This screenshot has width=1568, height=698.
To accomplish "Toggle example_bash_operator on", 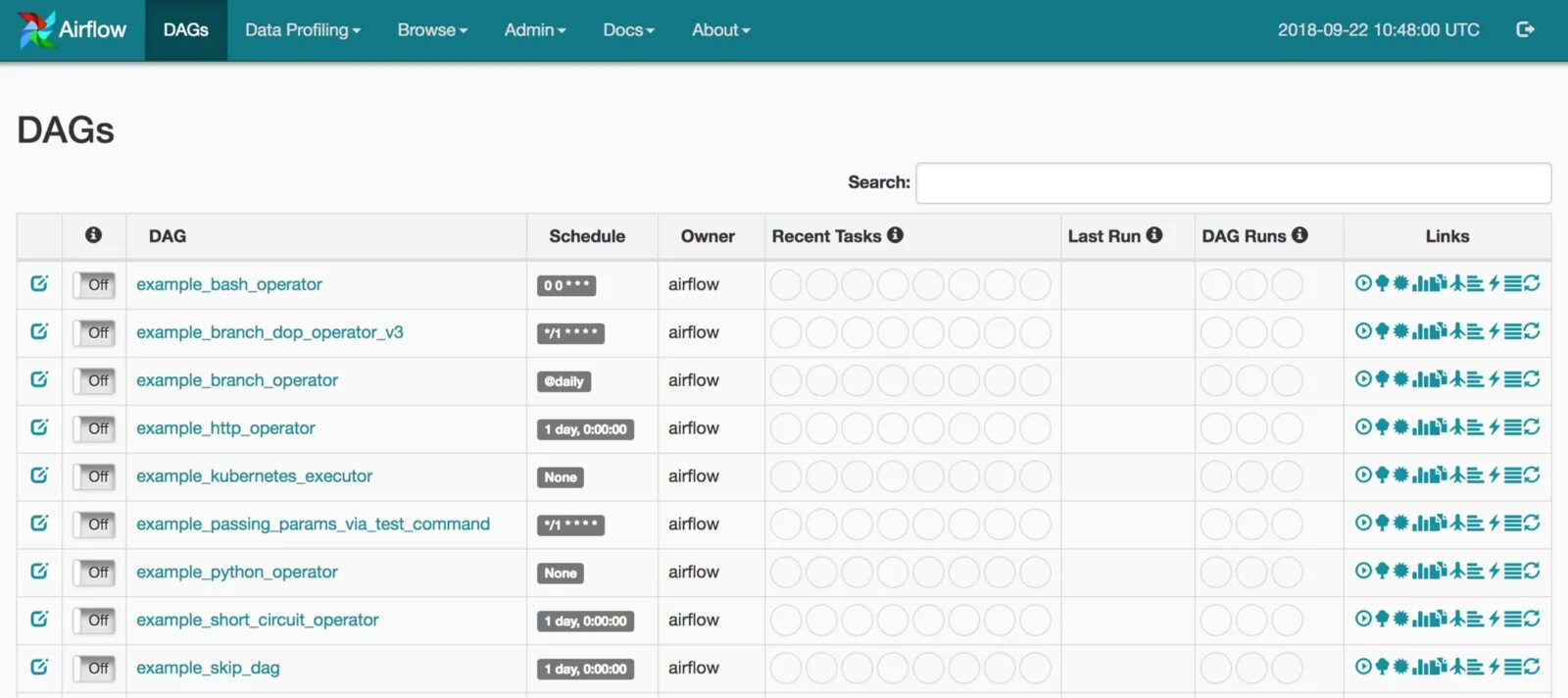I will click(94, 284).
